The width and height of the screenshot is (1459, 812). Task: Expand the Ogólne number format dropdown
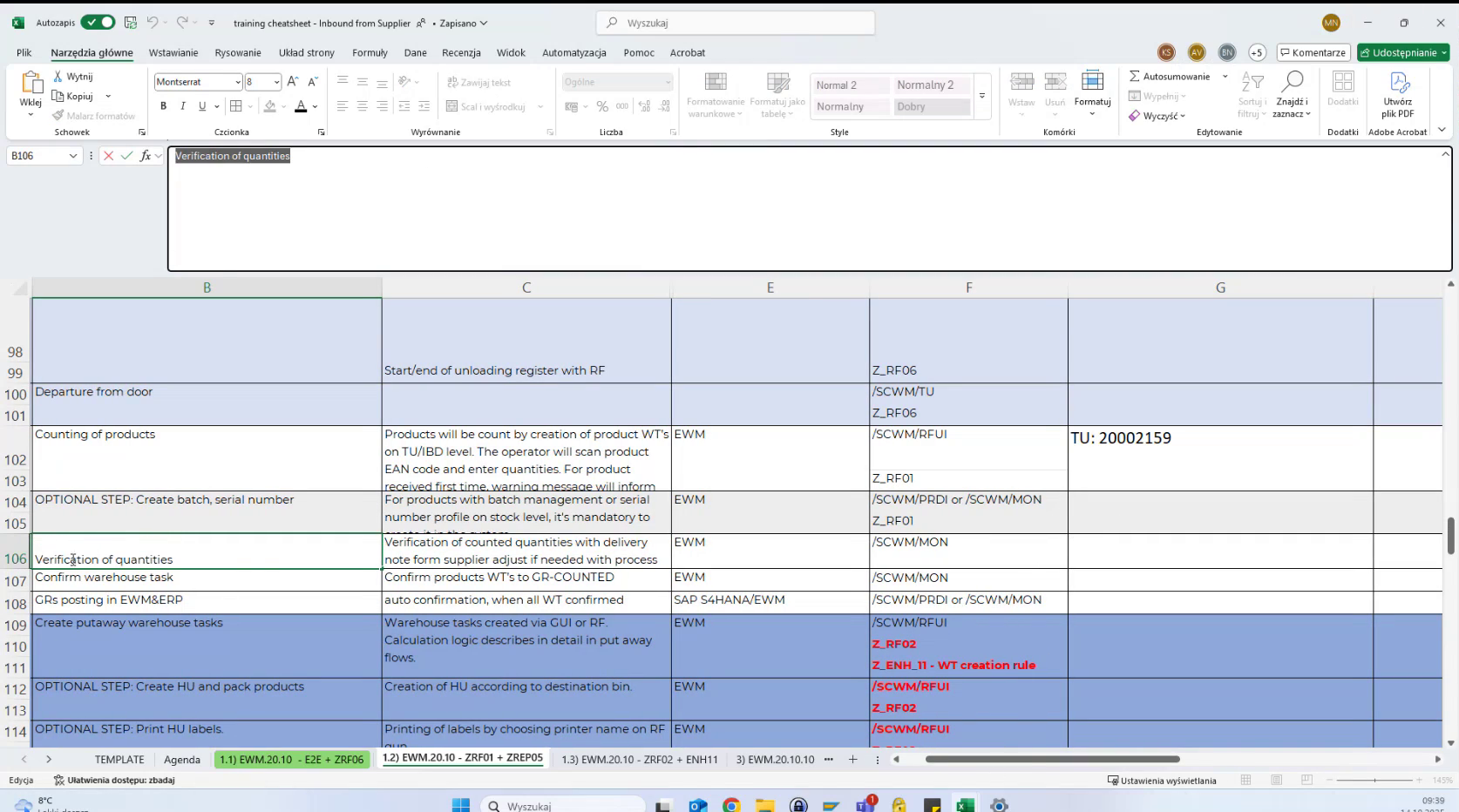(666, 82)
